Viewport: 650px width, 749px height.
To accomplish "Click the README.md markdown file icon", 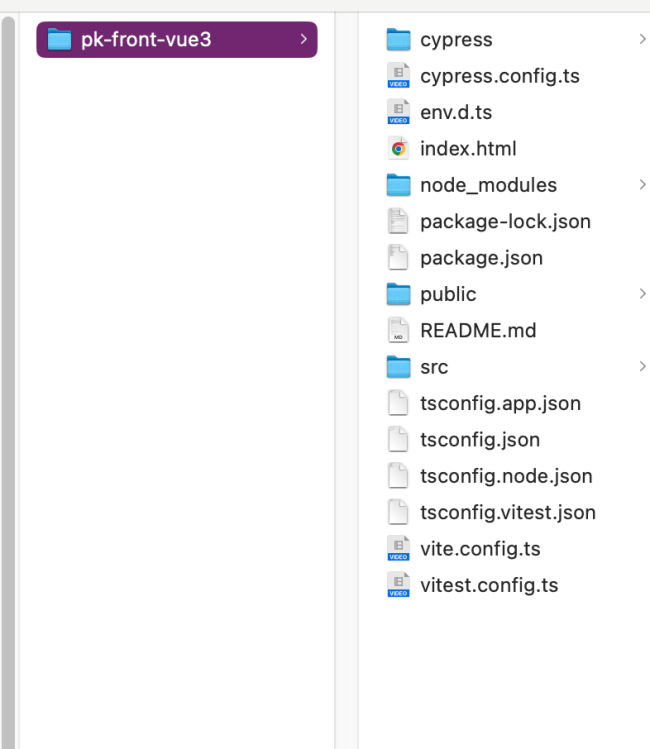I will coord(399,330).
